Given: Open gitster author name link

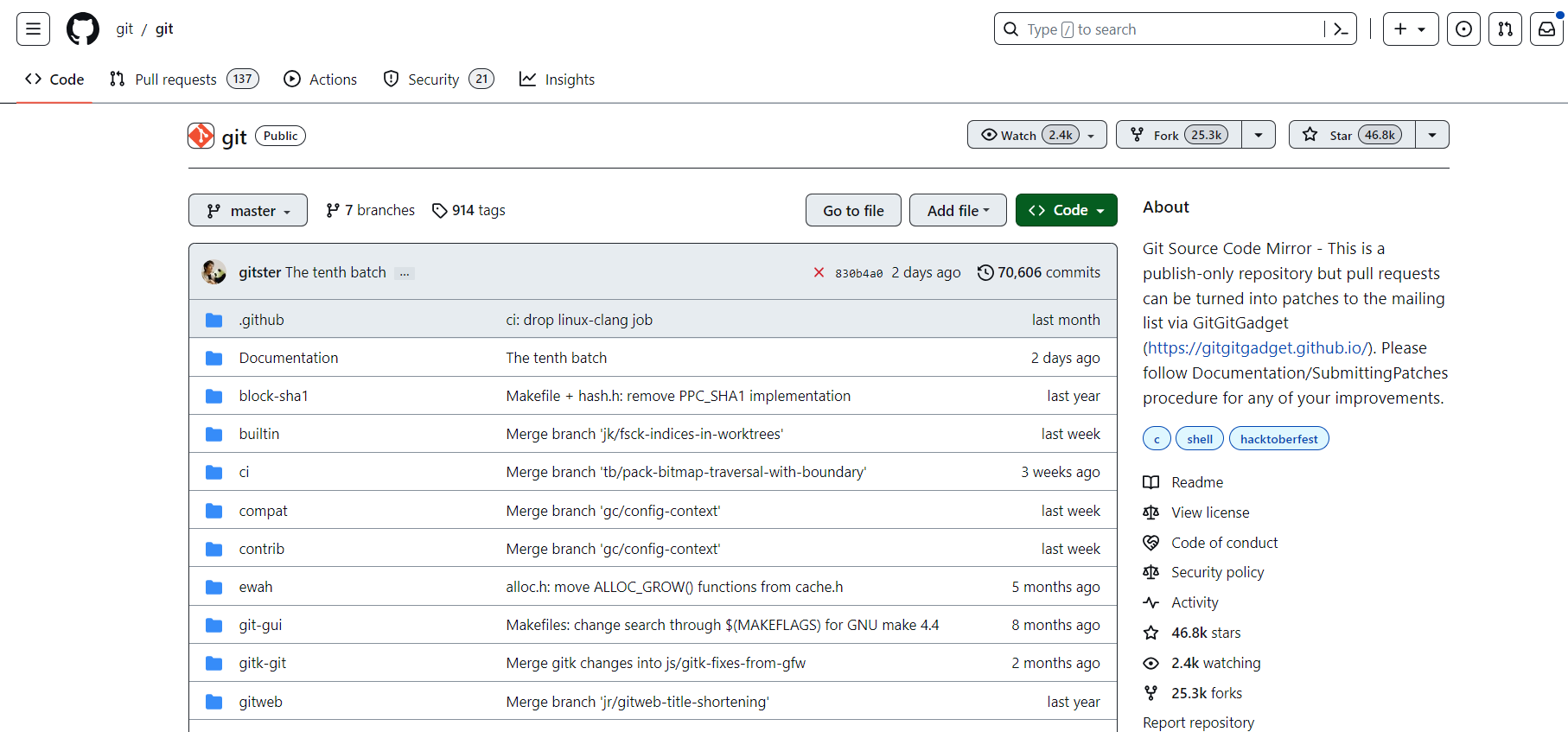Looking at the screenshot, I should point(260,272).
